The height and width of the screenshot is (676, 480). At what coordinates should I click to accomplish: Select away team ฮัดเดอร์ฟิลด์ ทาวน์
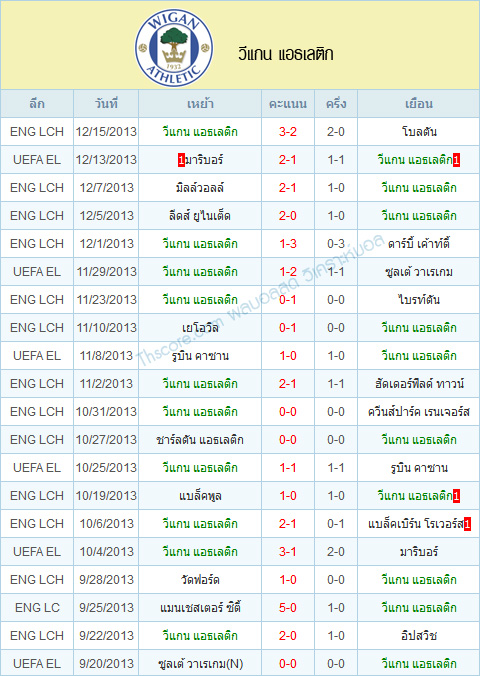pos(419,384)
